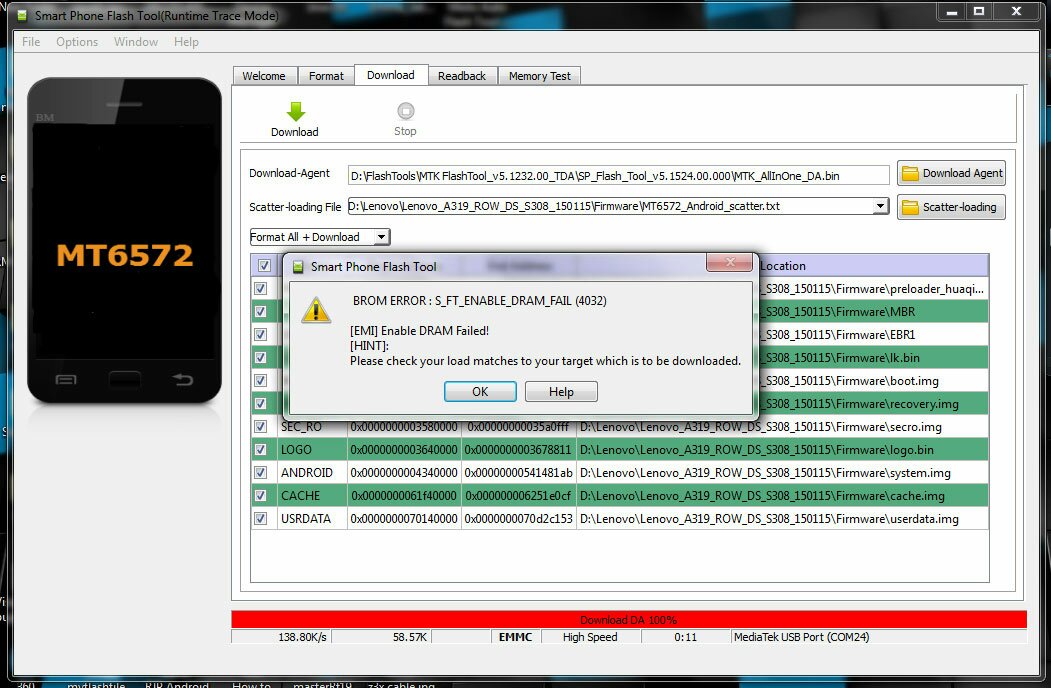
Task: Close the BROM error dialog
Action: pyautogui.click(x=730, y=262)
